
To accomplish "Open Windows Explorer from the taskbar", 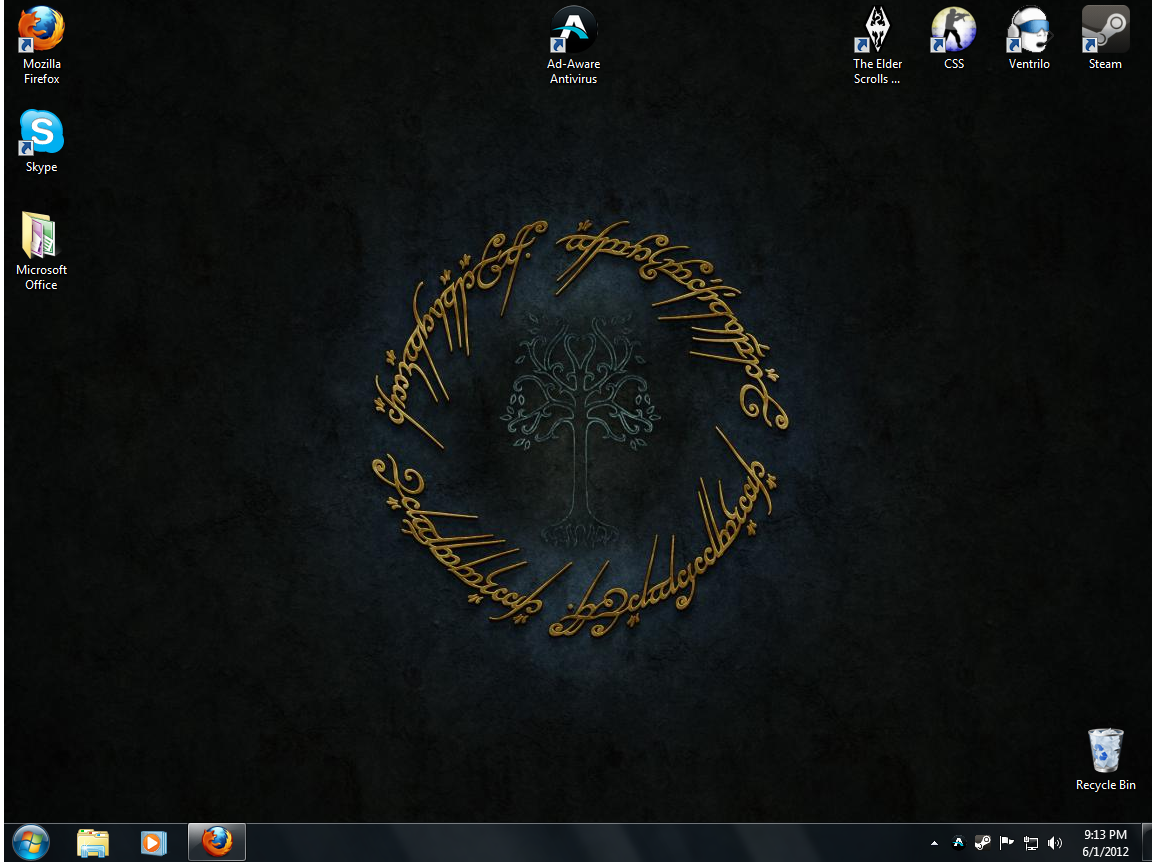I will pyautogui.click(x=93, y=843).
